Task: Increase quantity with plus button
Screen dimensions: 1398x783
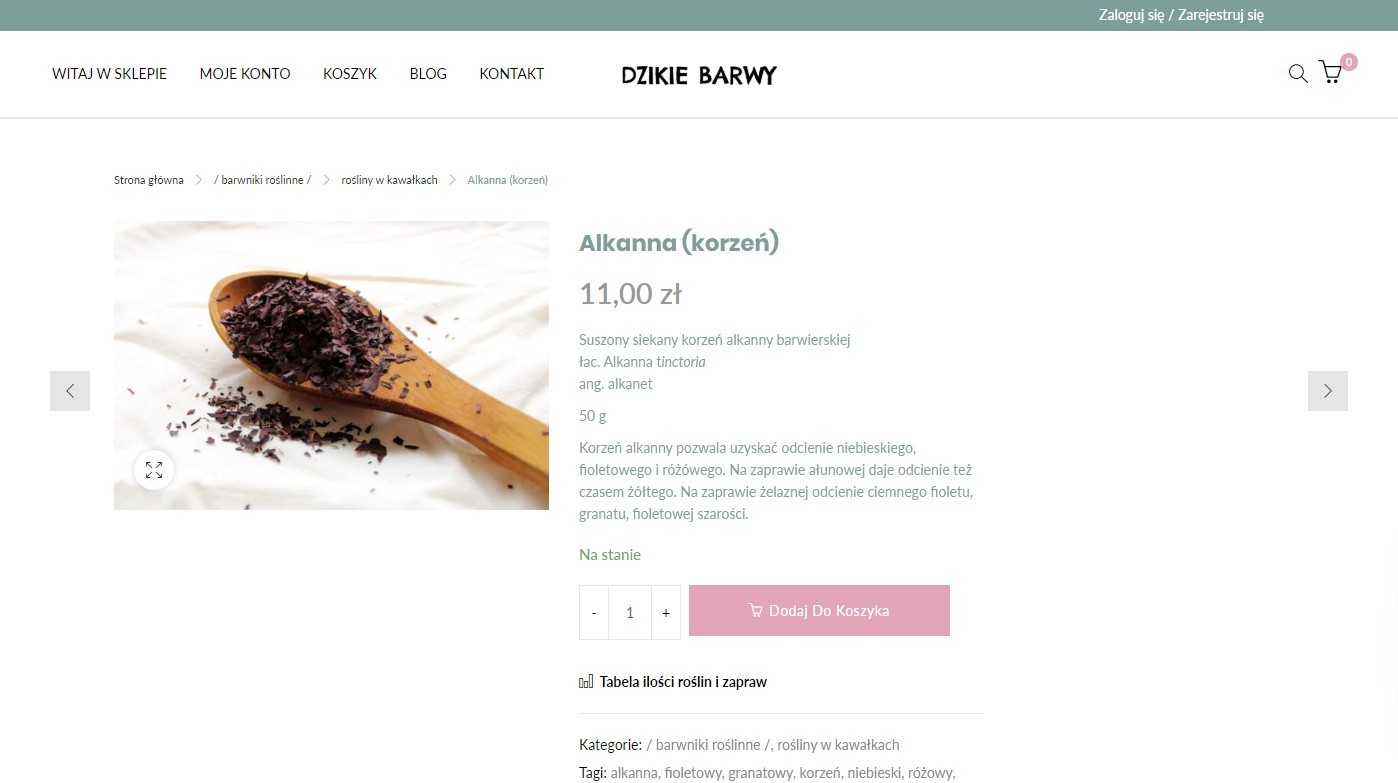Action: tap(666, 612)
